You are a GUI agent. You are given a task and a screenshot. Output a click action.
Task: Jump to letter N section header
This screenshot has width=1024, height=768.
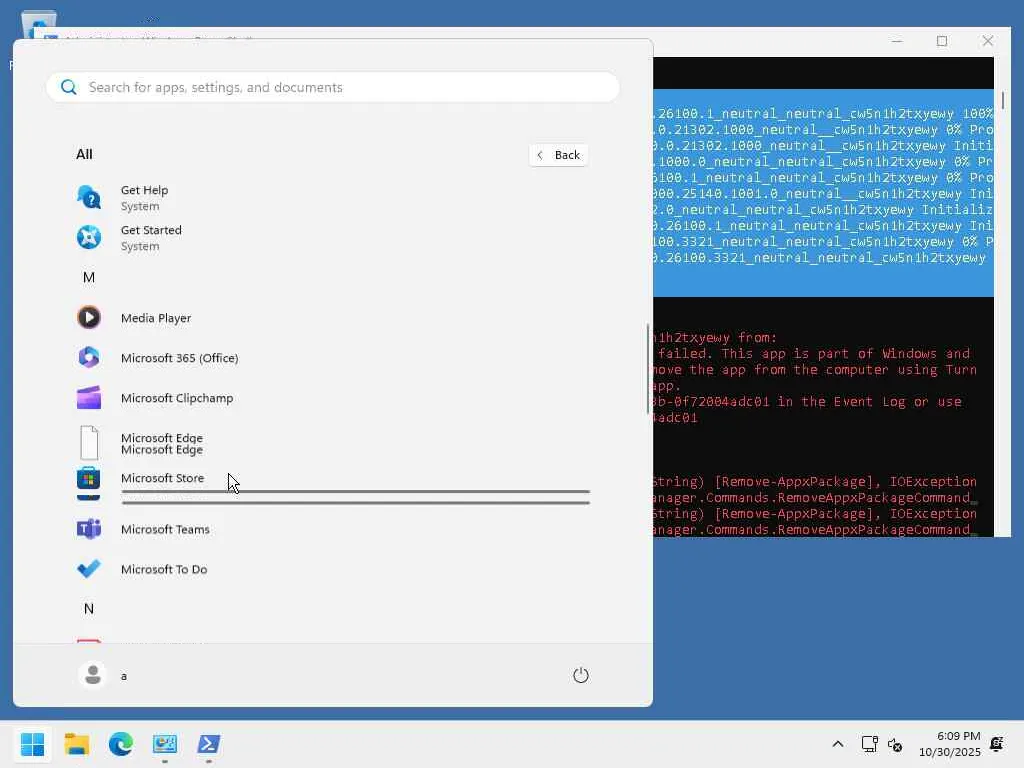tap(89, 609)
